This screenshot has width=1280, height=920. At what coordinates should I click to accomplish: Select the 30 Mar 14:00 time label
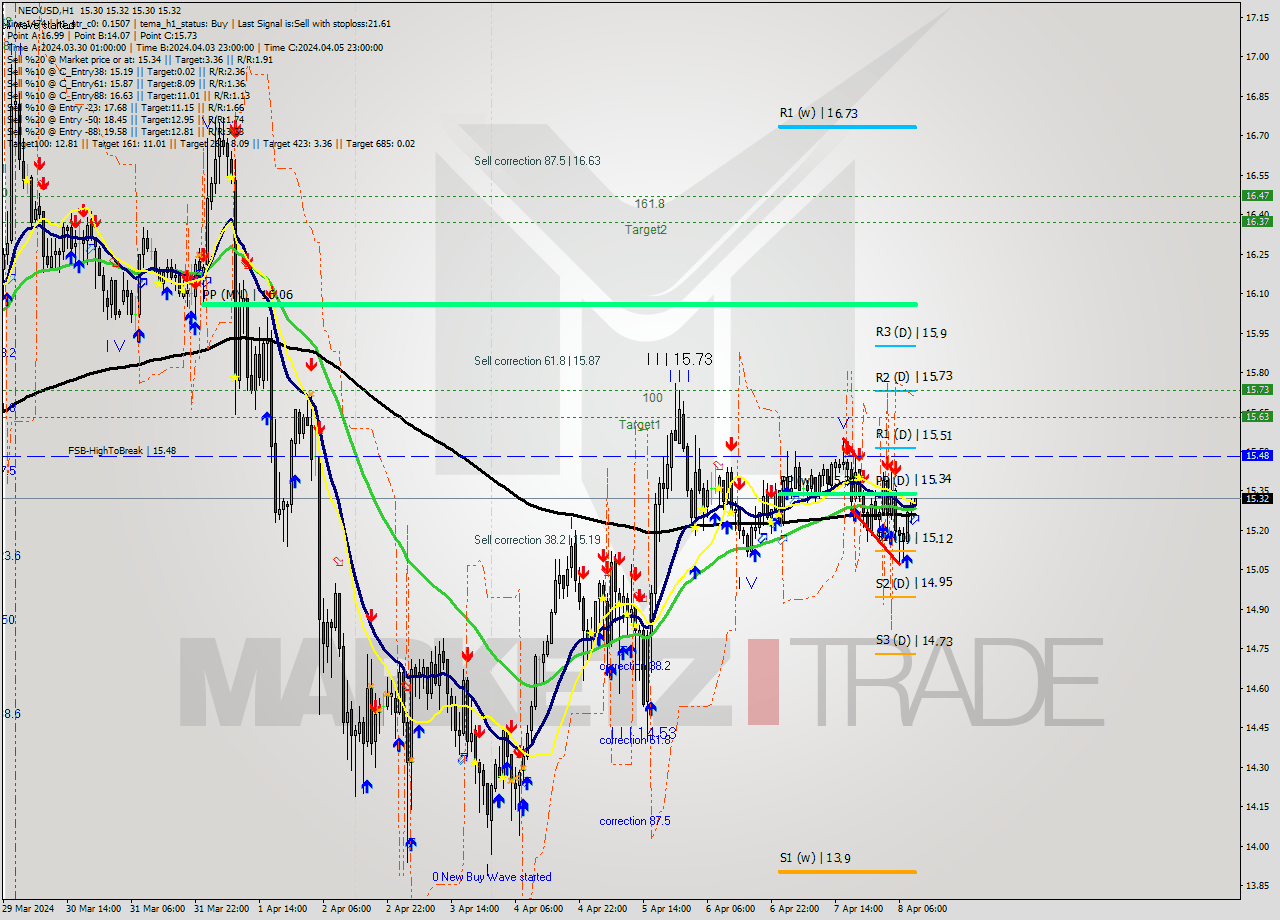tap(93, 909)
